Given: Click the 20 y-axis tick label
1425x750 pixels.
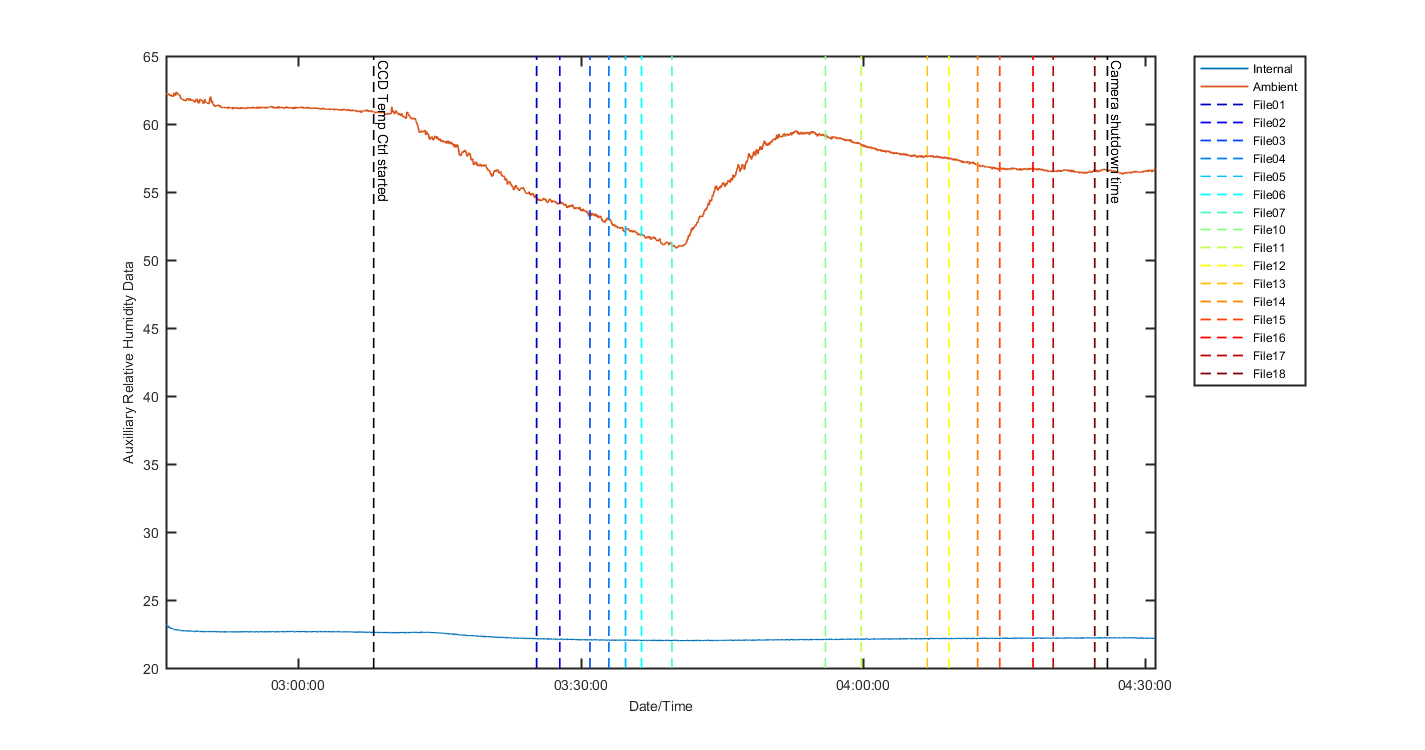Looking at the screenshot, I should click(x=151, y=669).
